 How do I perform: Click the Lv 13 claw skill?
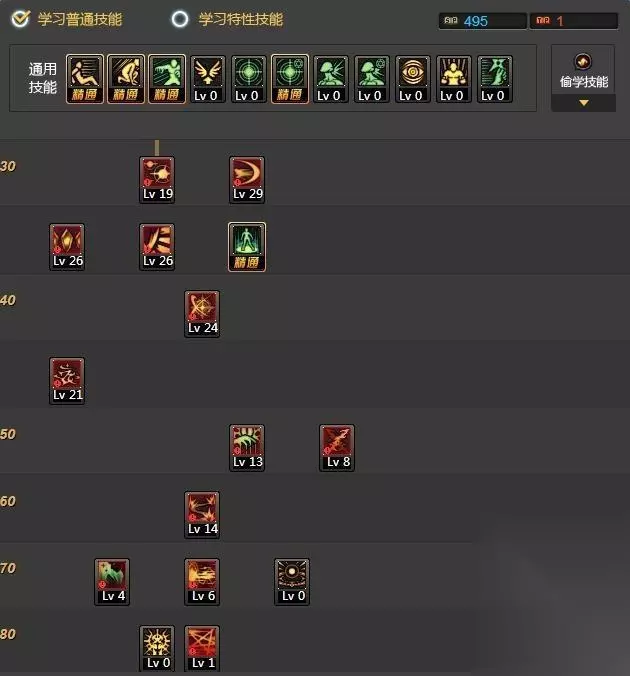tap(247, 448)
